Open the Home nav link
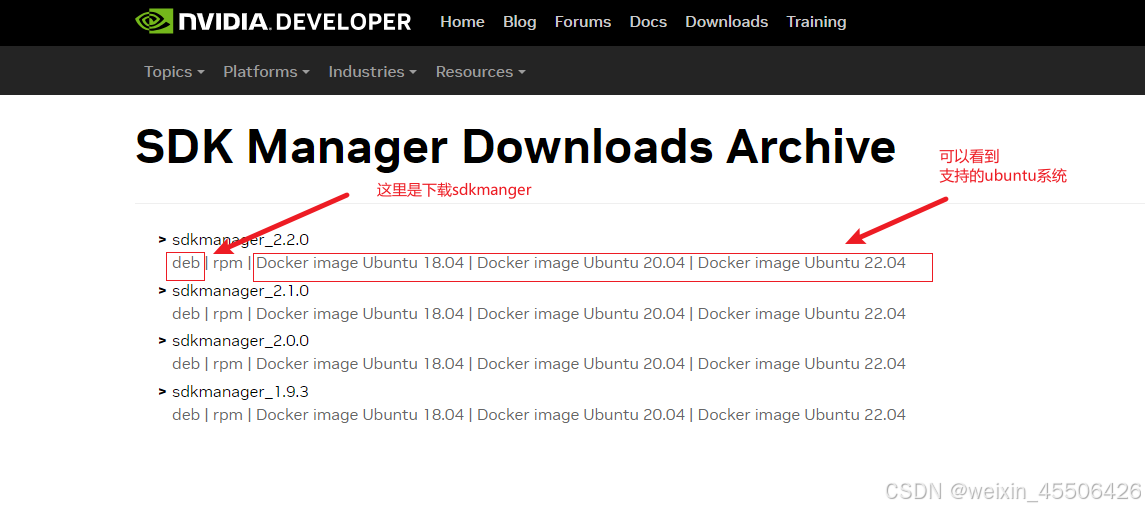The height and width of the screenshot is (511, 1145). coord(462,22)
